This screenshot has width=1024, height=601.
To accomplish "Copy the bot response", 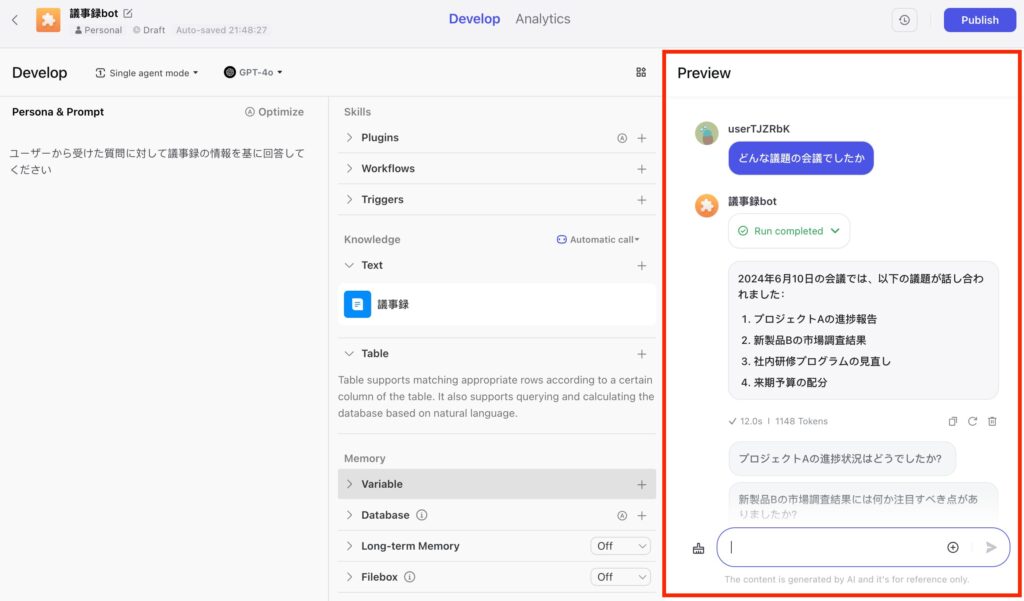I will point(953,421).
